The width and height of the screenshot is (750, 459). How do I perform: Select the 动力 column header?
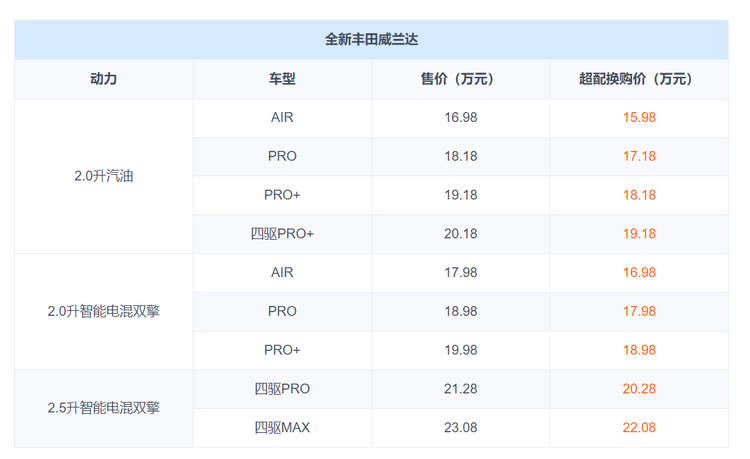pos(103,79)
